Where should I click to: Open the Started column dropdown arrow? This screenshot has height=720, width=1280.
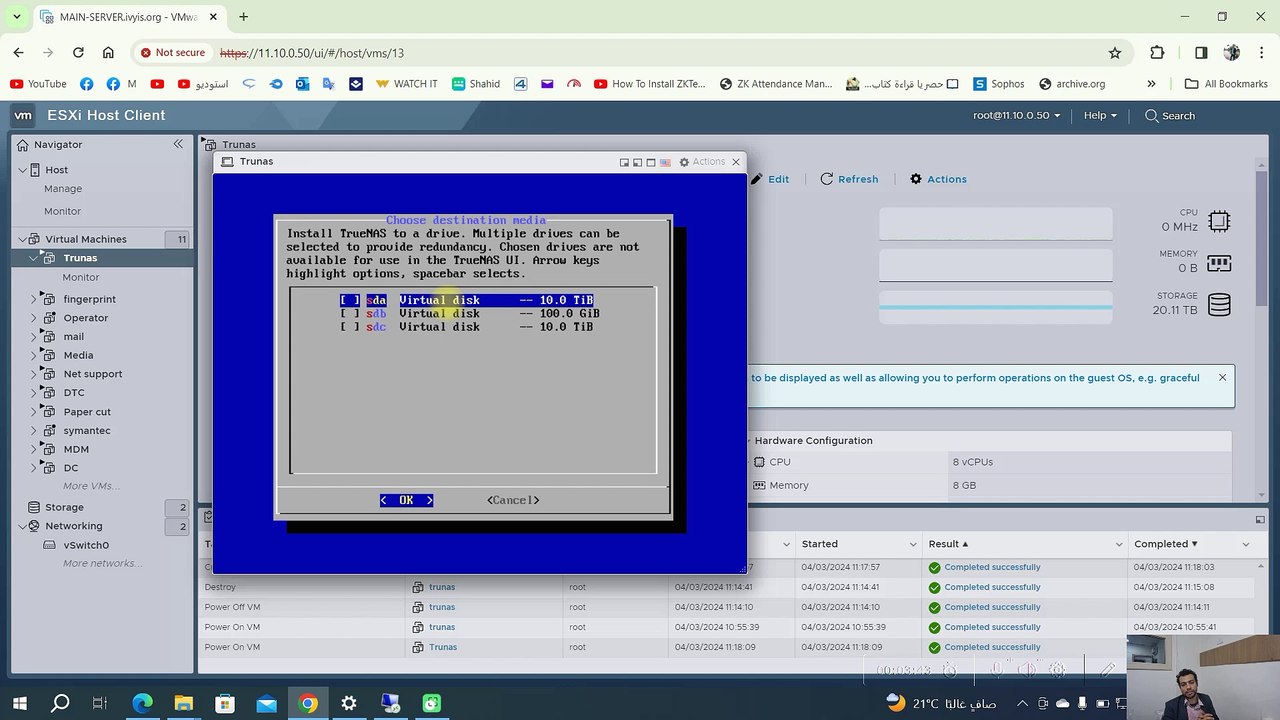(913, 544)
